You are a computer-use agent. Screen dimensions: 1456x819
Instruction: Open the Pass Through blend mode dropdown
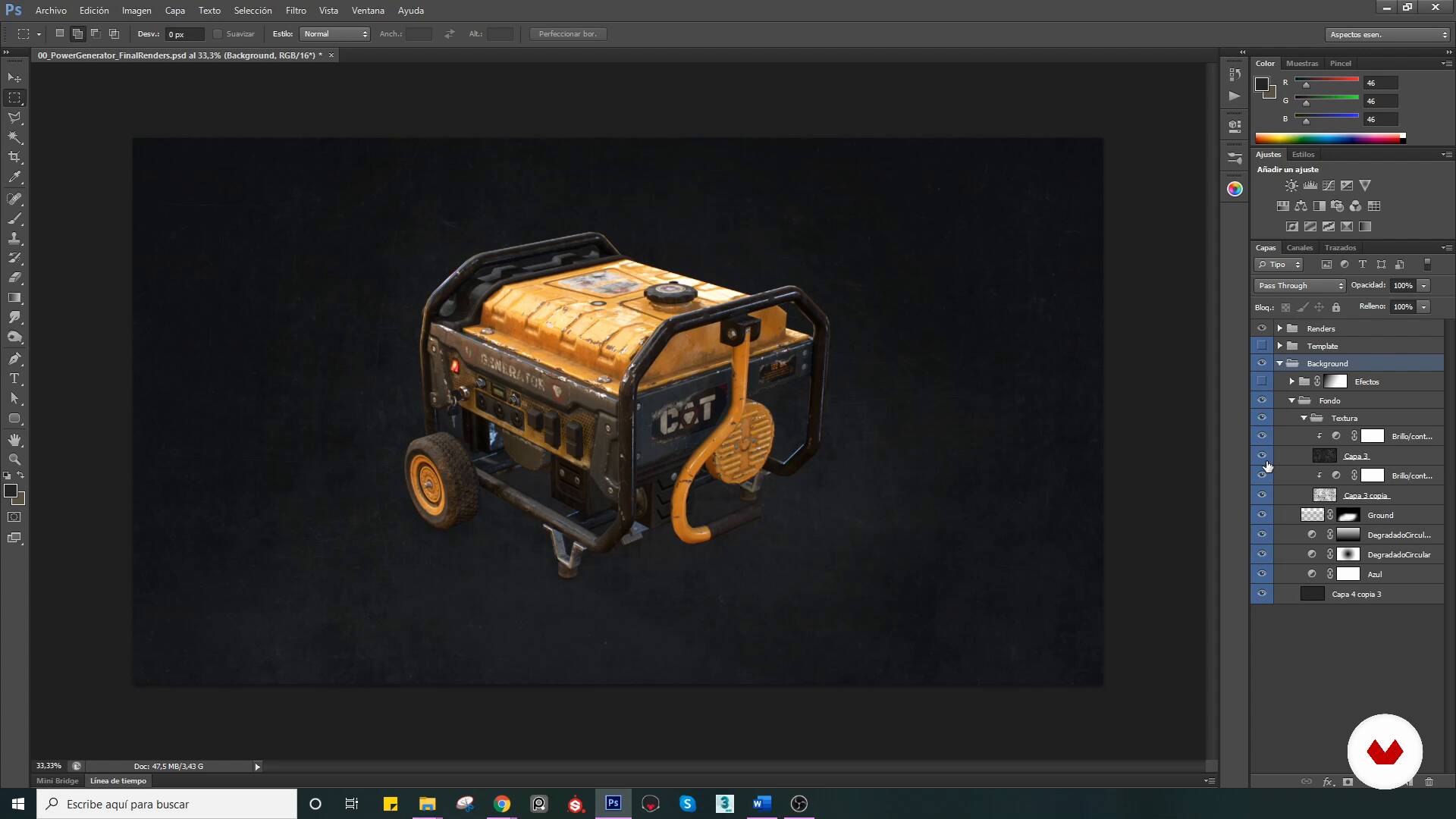click(x=1300, y=286)
